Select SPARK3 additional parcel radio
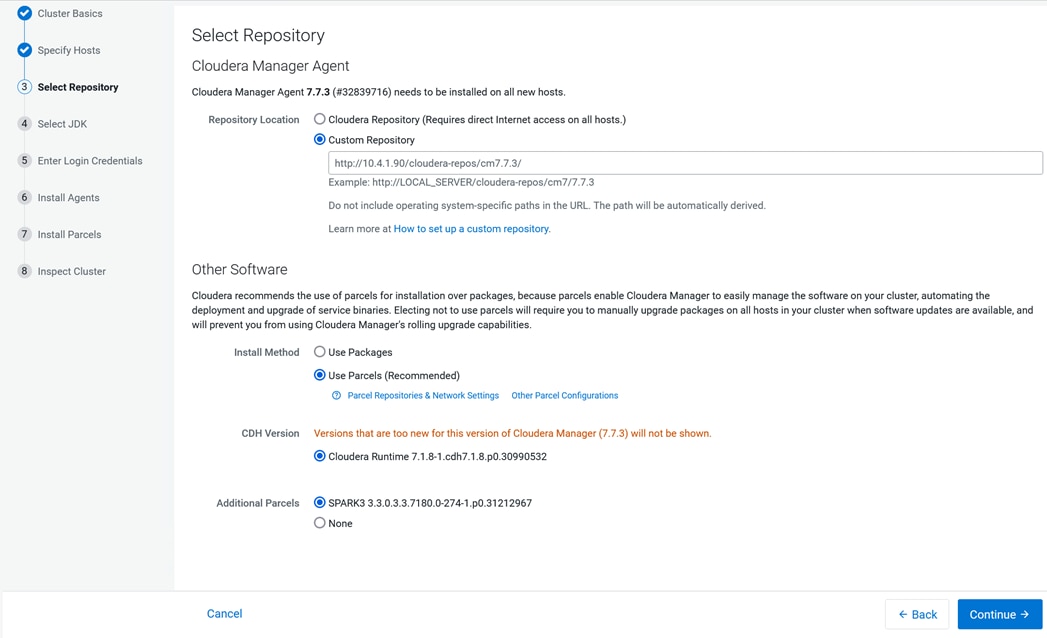 click(x=320, y=502)
